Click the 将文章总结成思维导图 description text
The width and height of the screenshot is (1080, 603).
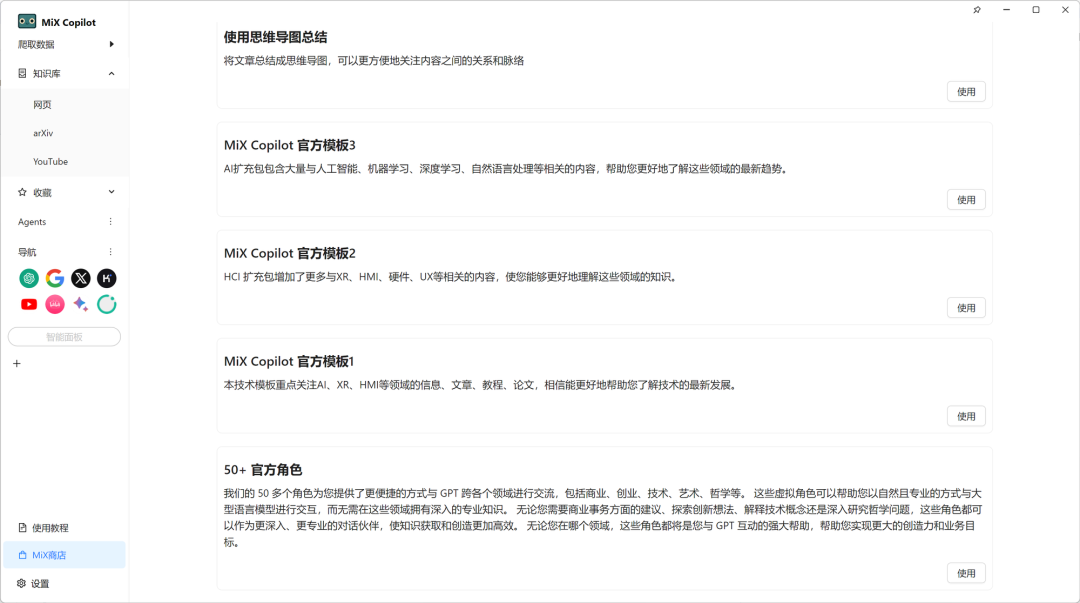pyautogui.click(x=374, y=61)
